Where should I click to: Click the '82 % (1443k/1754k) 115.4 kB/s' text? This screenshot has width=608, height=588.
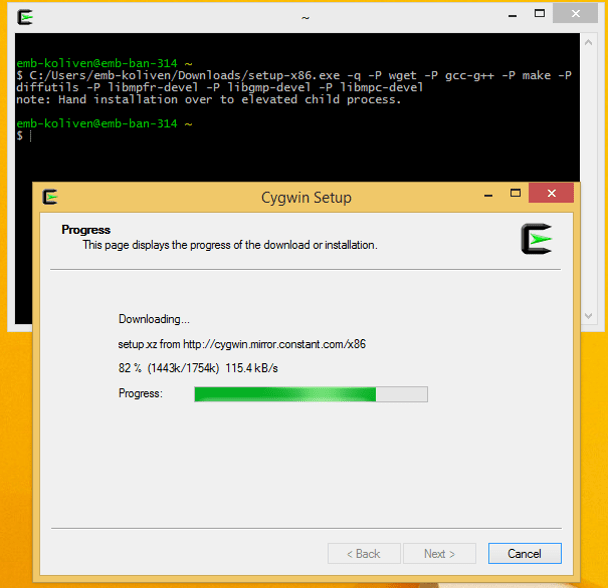coord(198,368)
